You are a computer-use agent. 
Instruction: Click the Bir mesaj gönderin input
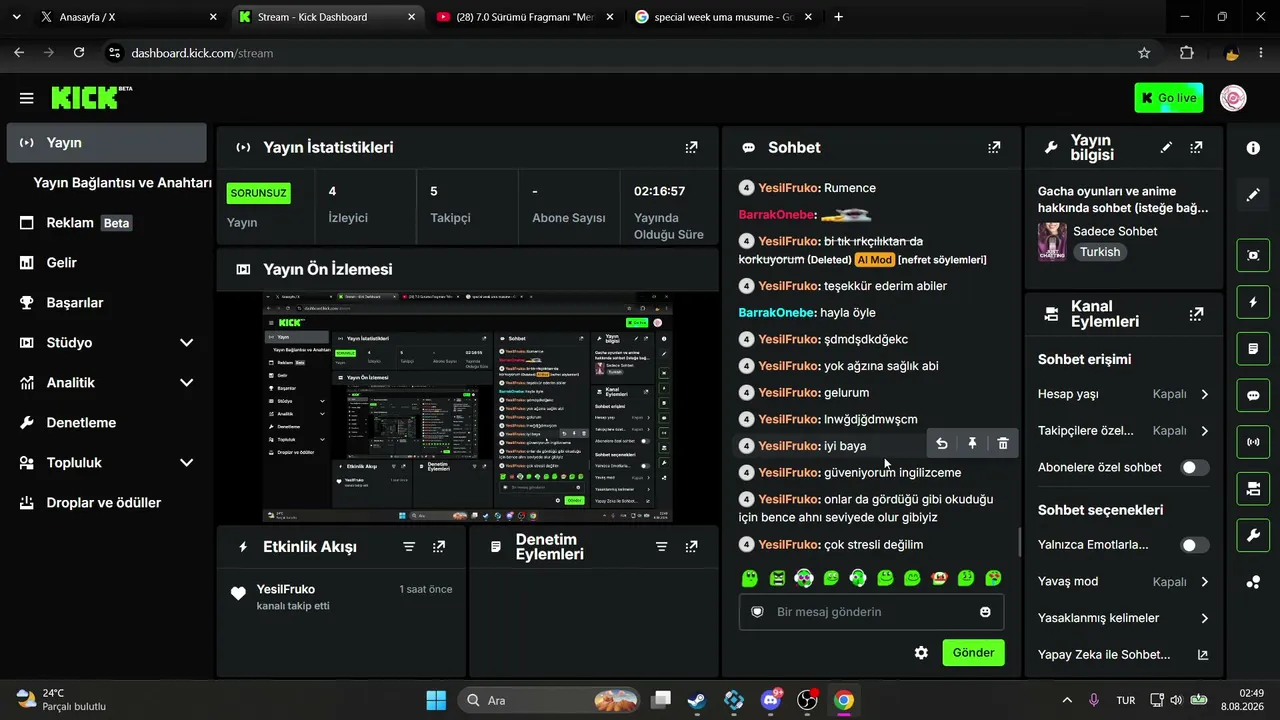click(871, 612)
